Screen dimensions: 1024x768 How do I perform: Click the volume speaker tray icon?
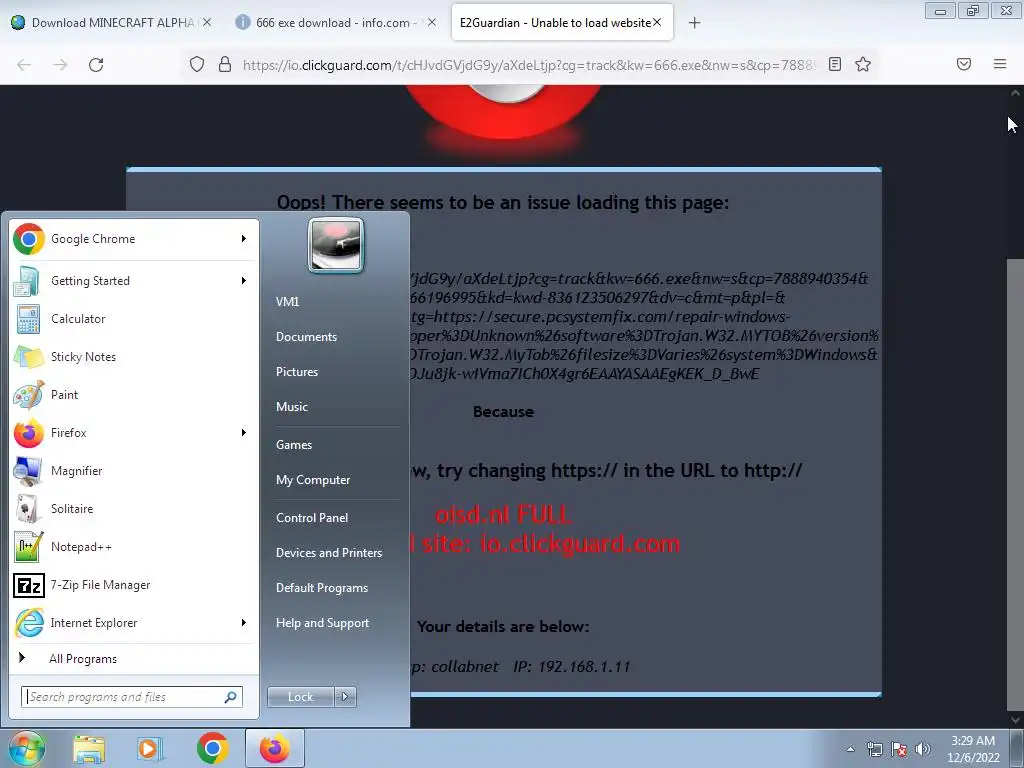pyautogui.click(x=922, y=749)
